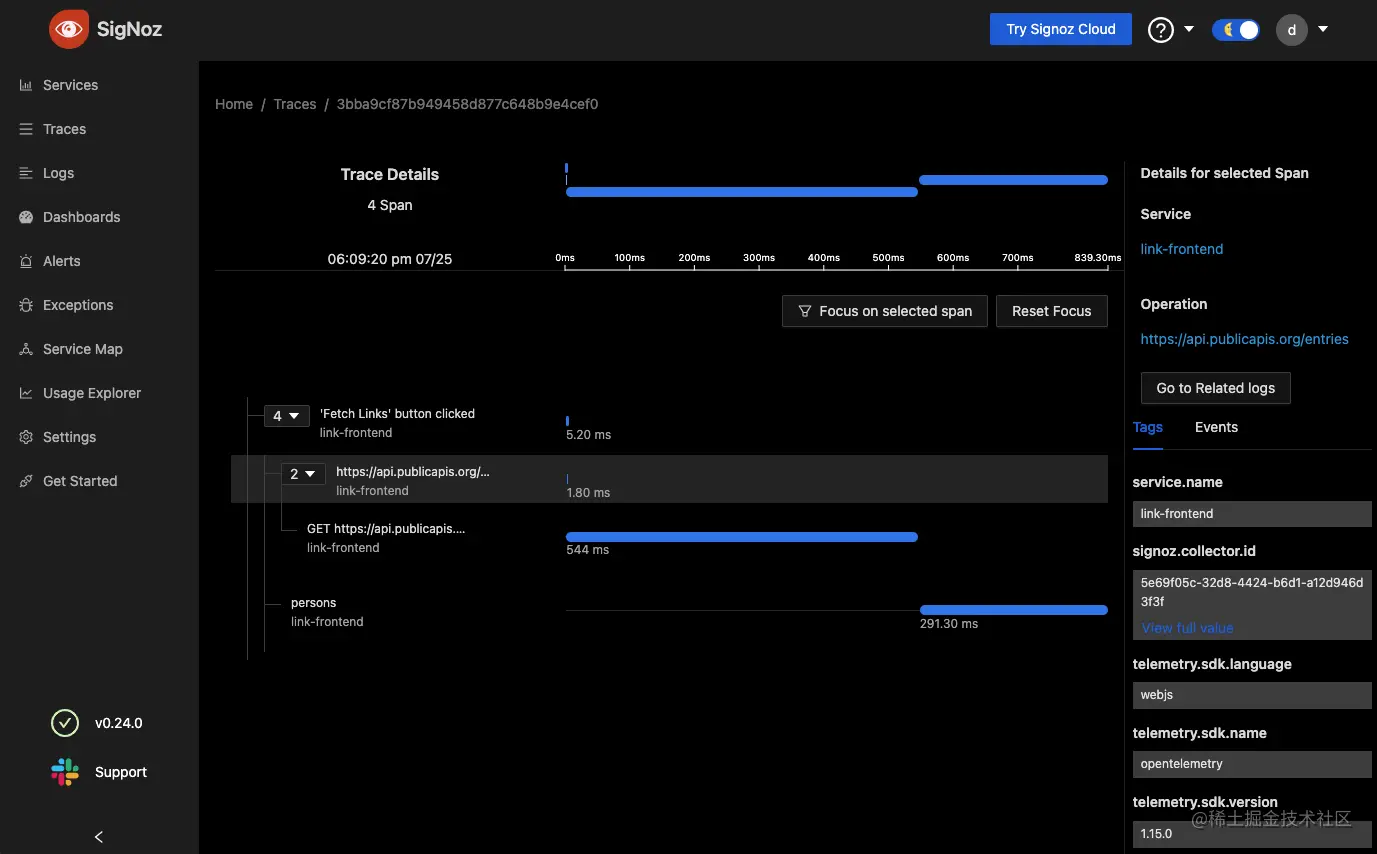Select the Tags tab

[x=1147, y=427]
